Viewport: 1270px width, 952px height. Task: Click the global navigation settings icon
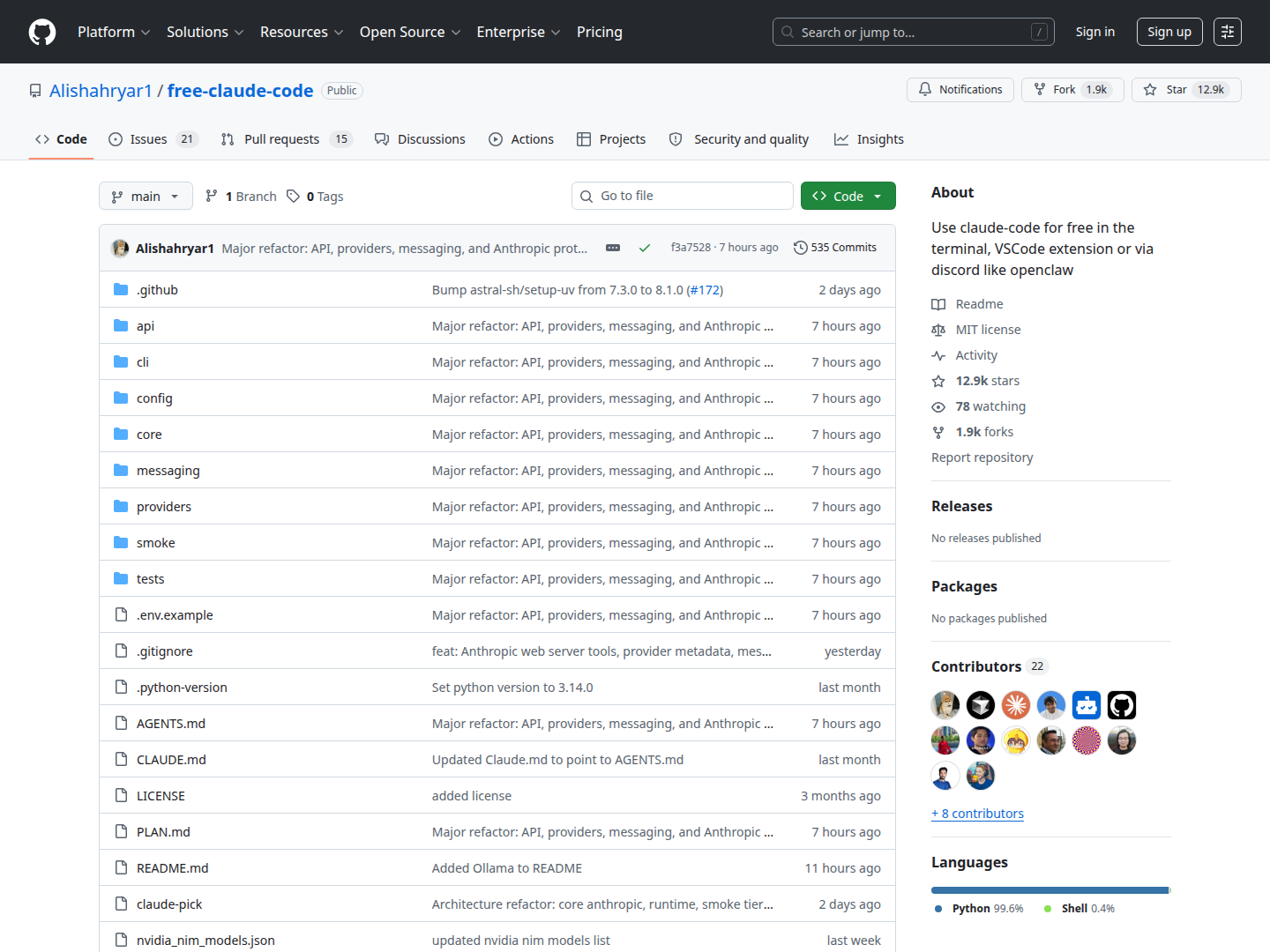[x=1228, y=32]
